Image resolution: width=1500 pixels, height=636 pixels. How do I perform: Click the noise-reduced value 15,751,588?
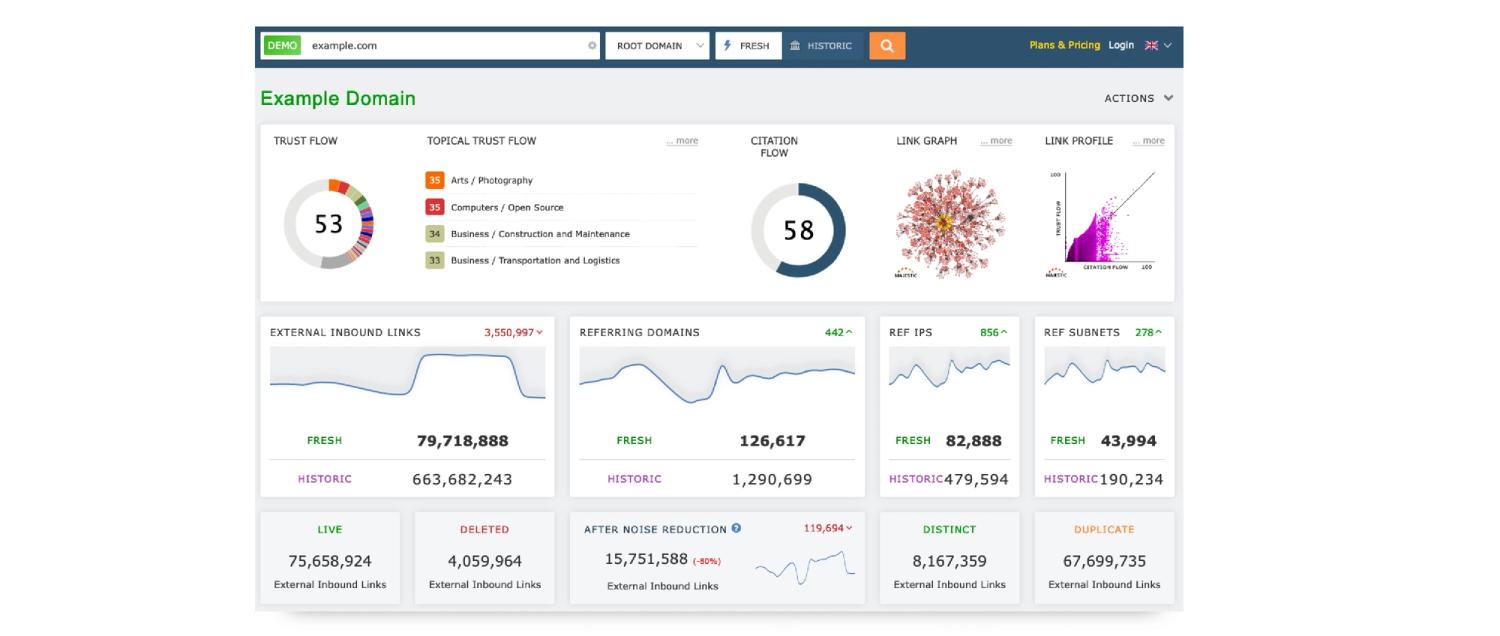coord(646,559)
